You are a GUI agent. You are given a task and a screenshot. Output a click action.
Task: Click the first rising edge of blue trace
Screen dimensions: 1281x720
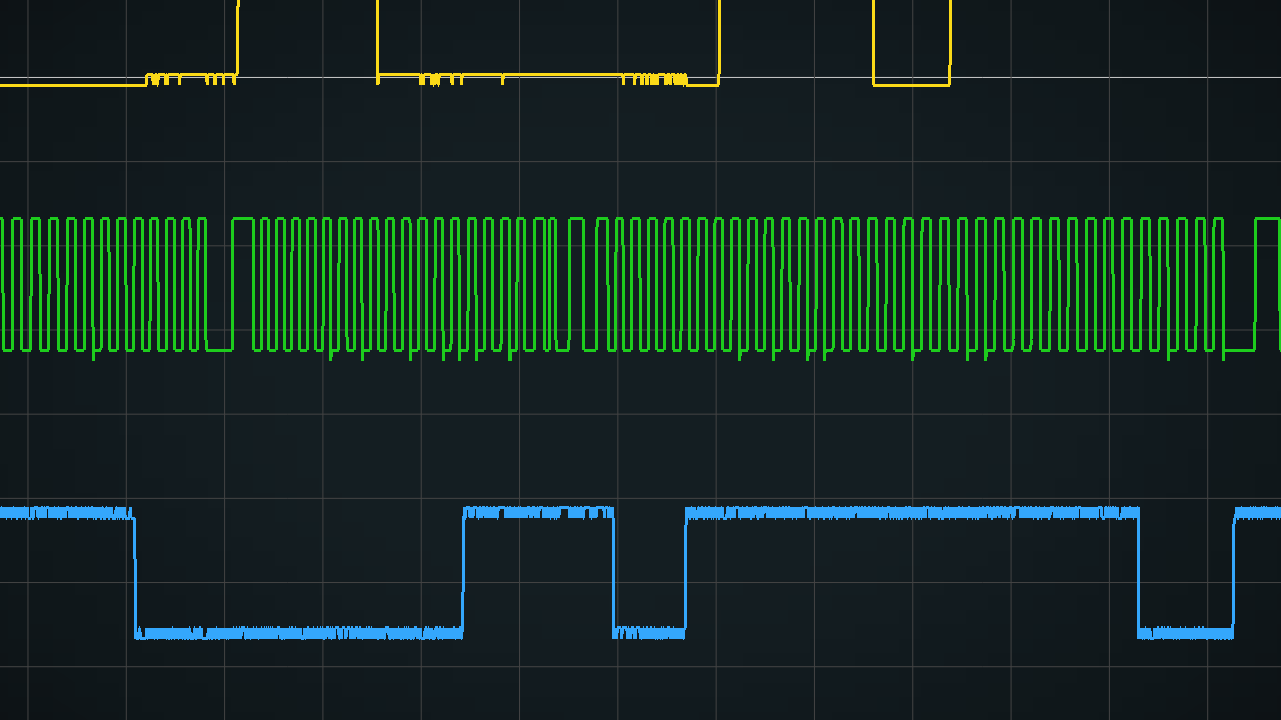[x=463, y=572]
